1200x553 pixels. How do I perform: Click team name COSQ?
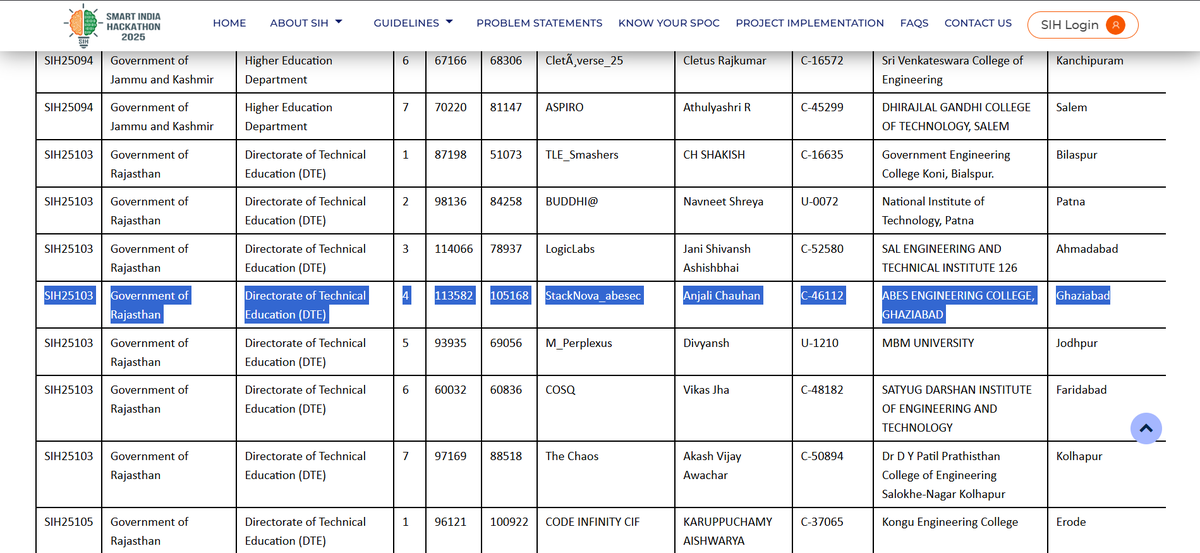(560, 390)
